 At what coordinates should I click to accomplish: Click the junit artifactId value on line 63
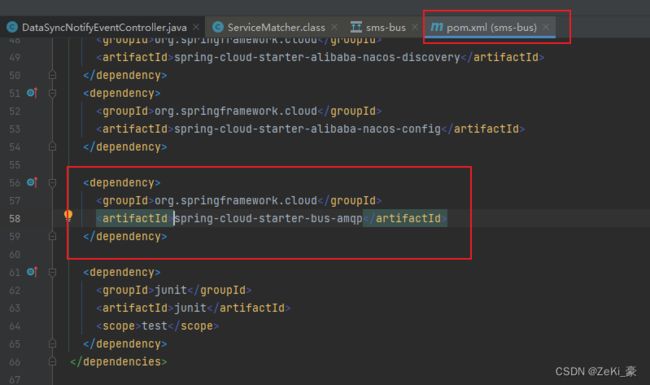pos(190,308)
